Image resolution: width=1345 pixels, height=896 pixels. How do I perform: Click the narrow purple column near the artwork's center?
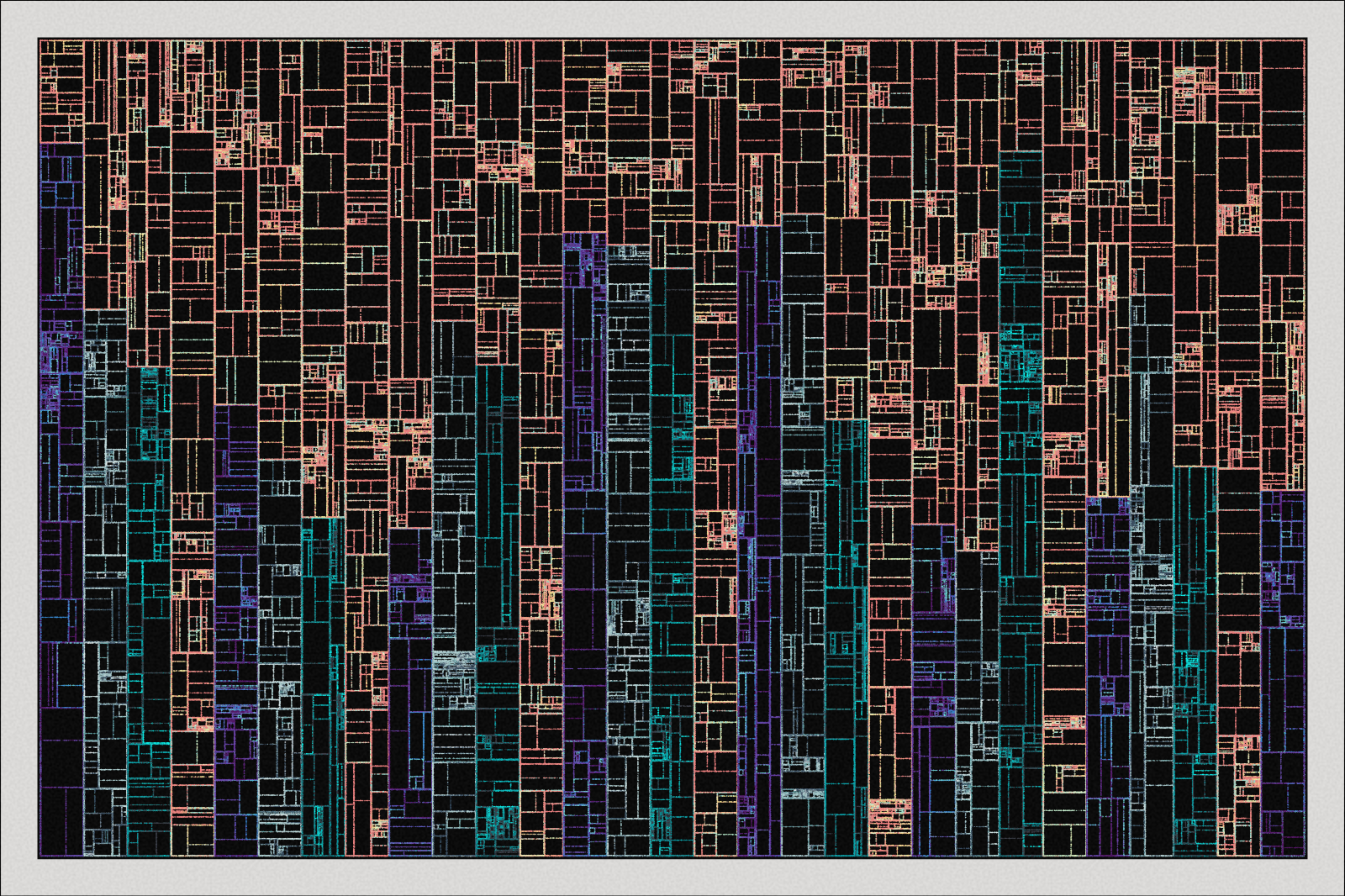(759, 538)
